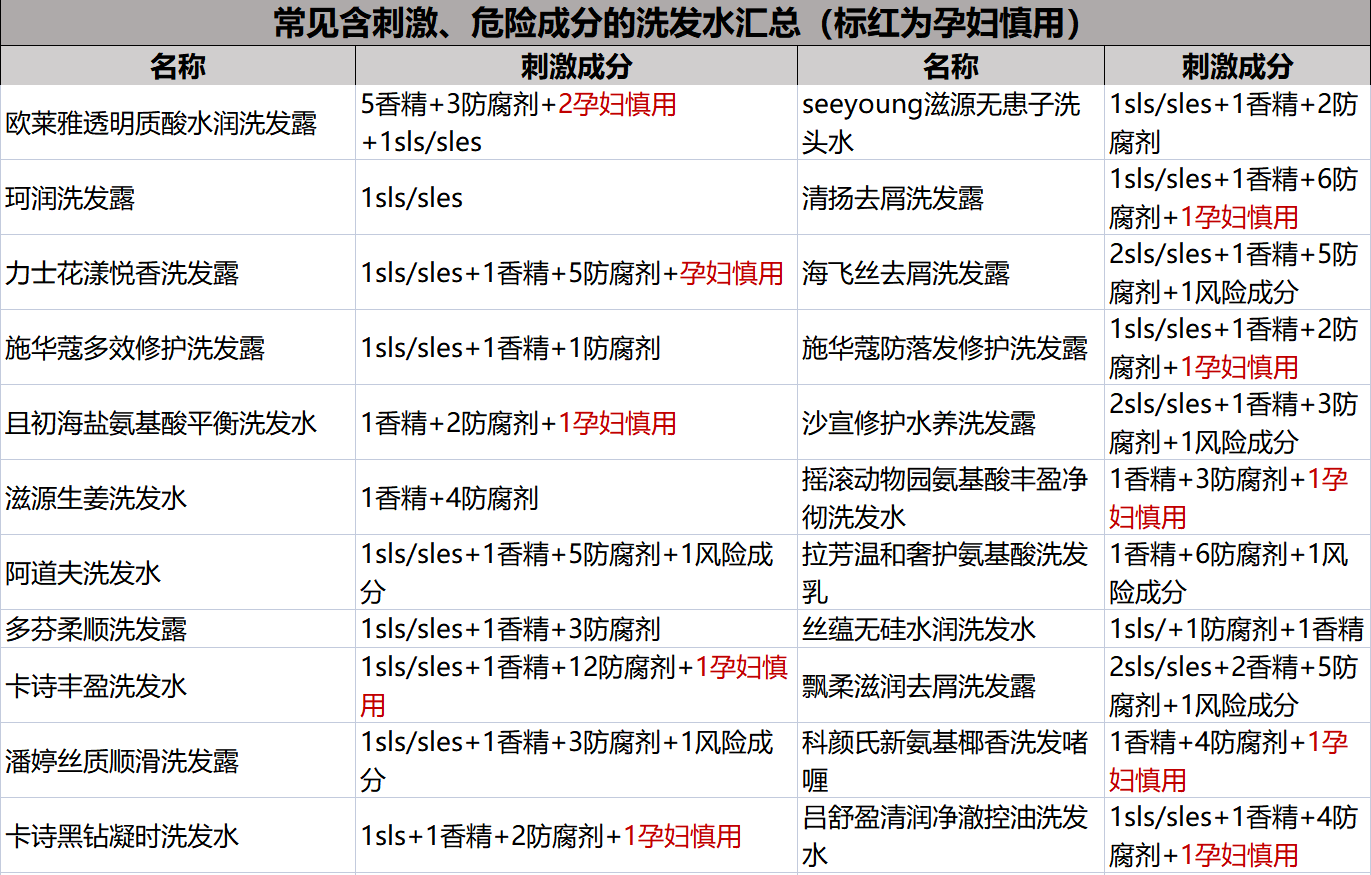The height and width of the screenshot is (875, 1371).
Task: Select the cell 拉芳温和奢护氨基酸洗发乳
Action: (951, 572)
